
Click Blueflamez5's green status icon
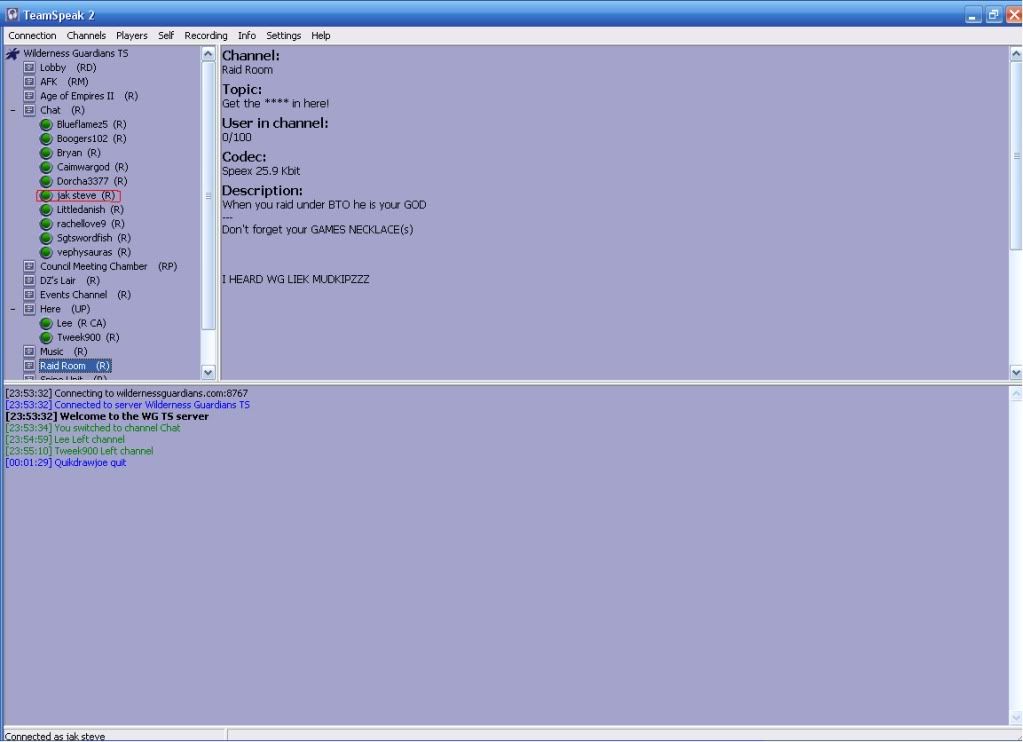click(x=46, y=125)
